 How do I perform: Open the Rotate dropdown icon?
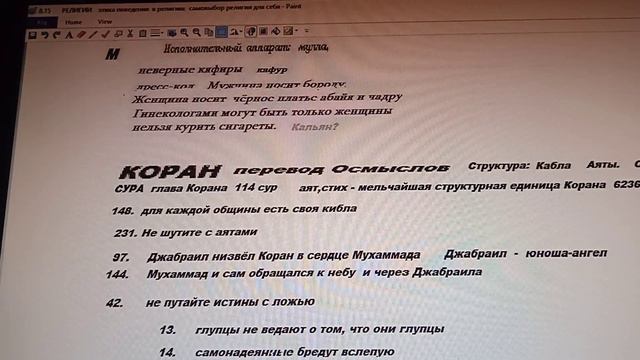[236, 31]
